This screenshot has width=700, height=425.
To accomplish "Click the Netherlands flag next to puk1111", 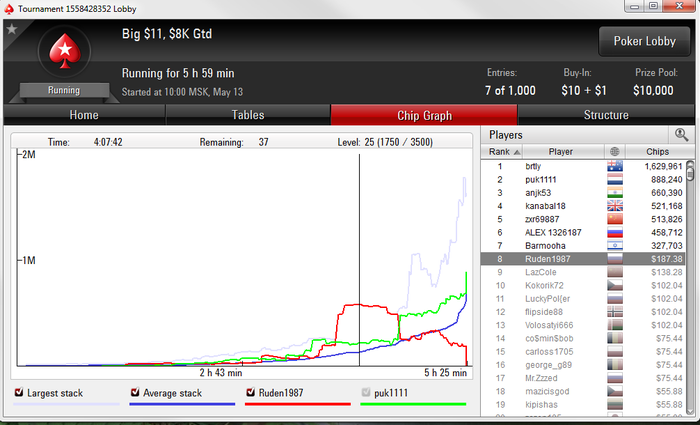I will coord(615,179).
